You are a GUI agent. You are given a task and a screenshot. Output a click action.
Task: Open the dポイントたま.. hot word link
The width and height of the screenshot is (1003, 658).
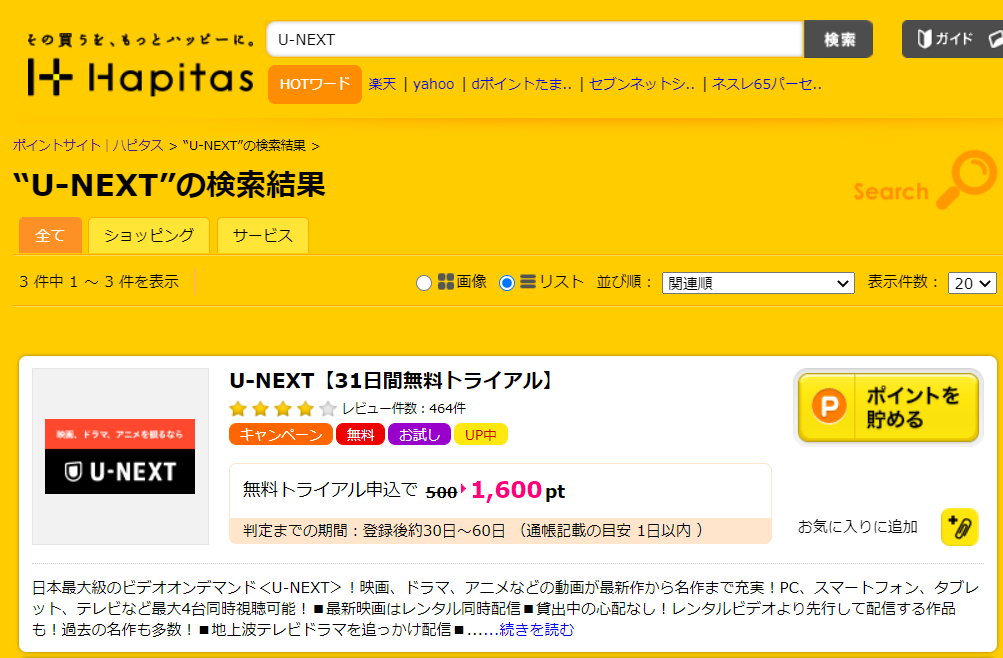pos(521,84)
